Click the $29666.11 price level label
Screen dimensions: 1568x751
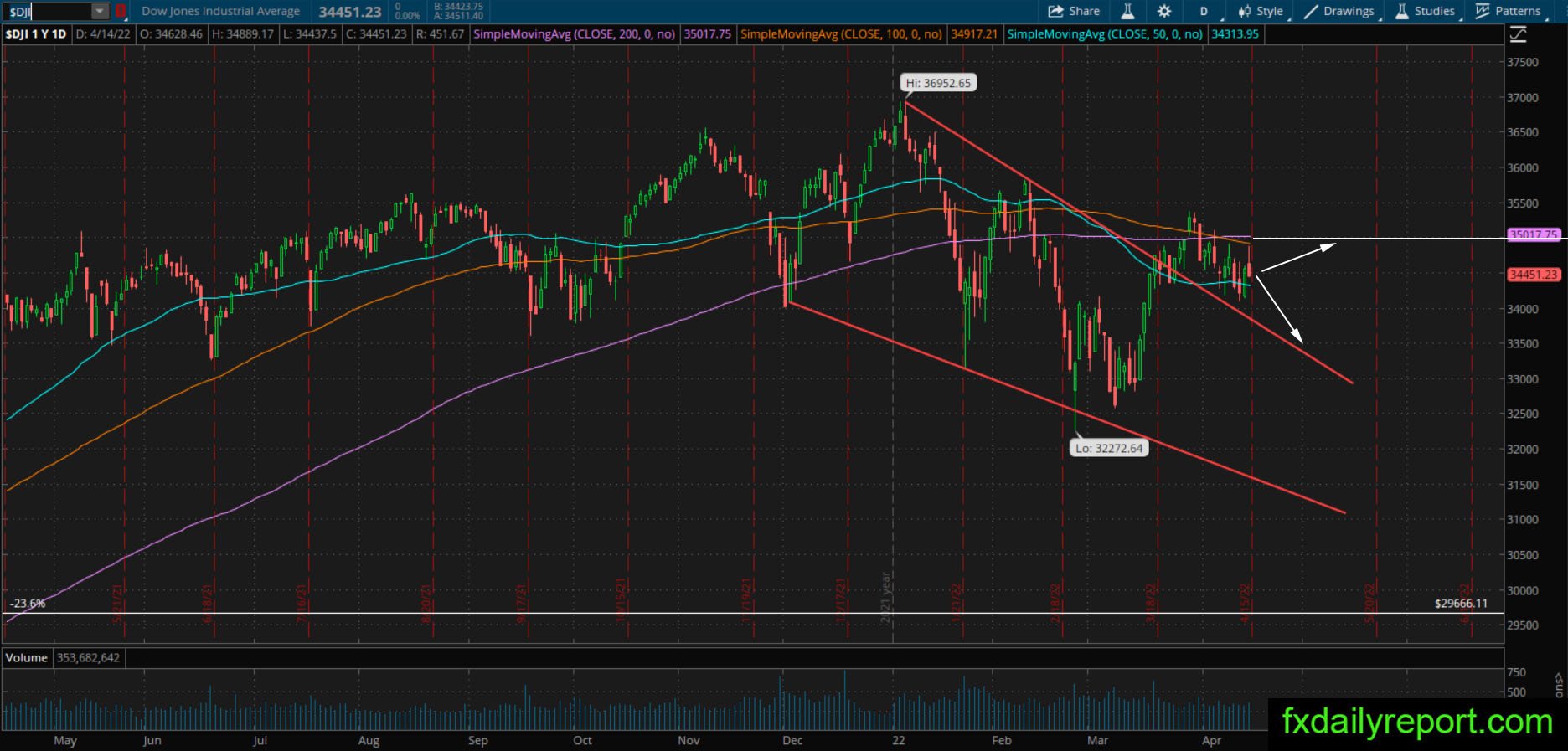pyautogui.click(x=1461, y=603)
